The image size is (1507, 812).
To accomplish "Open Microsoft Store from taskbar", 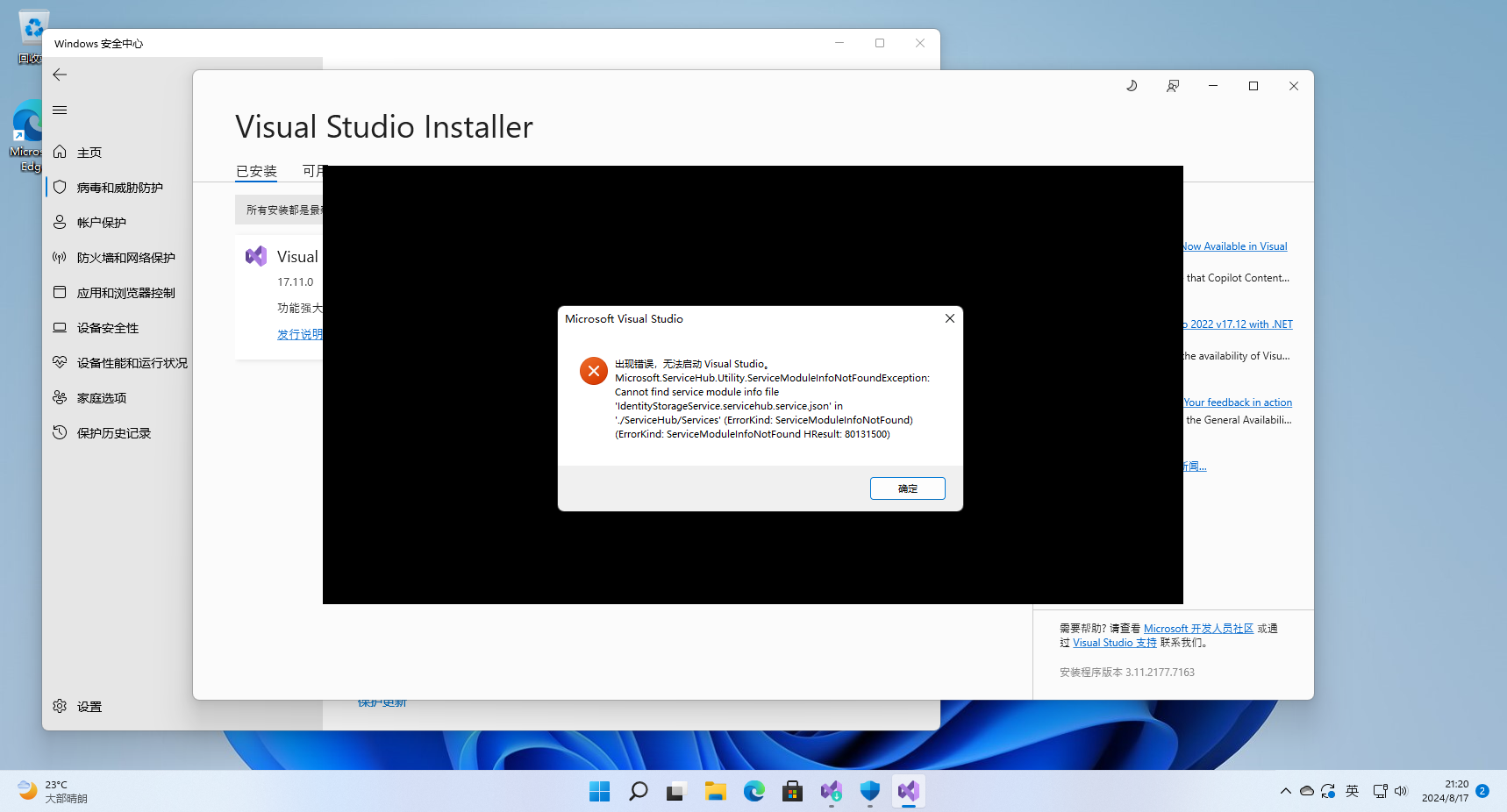I will coord(793,792).
